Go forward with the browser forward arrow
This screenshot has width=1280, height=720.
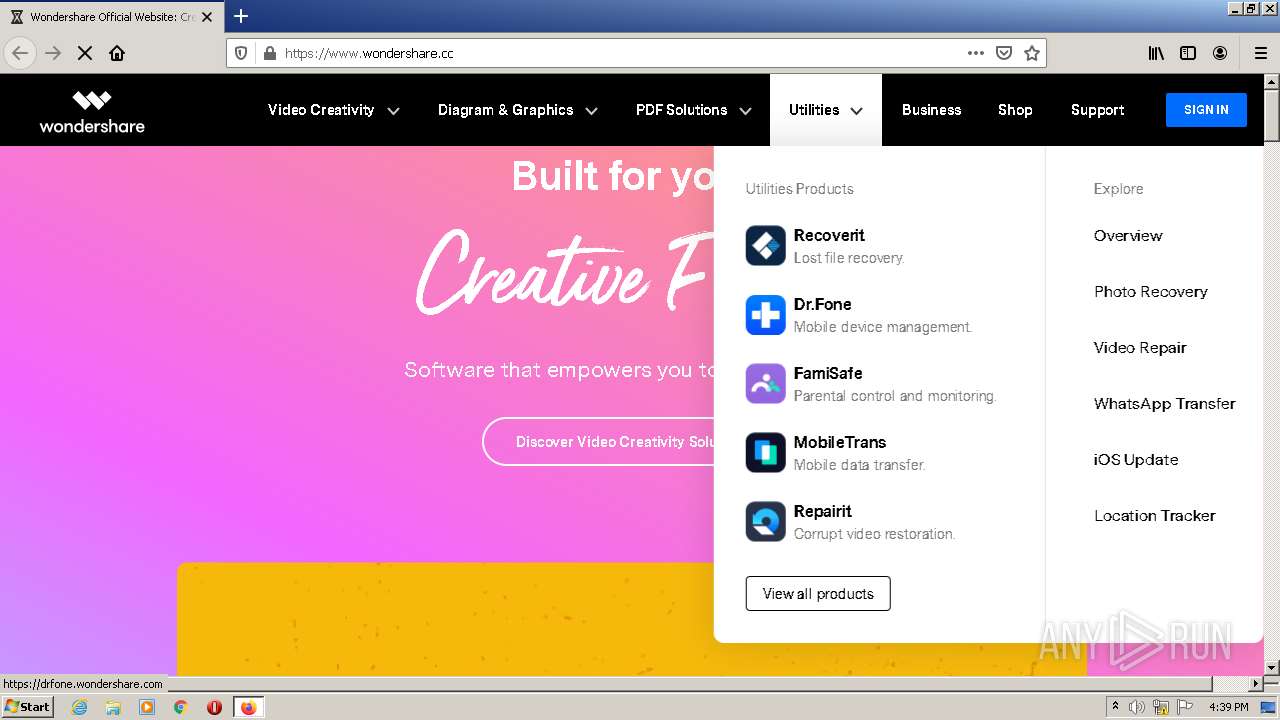(53, 53)
